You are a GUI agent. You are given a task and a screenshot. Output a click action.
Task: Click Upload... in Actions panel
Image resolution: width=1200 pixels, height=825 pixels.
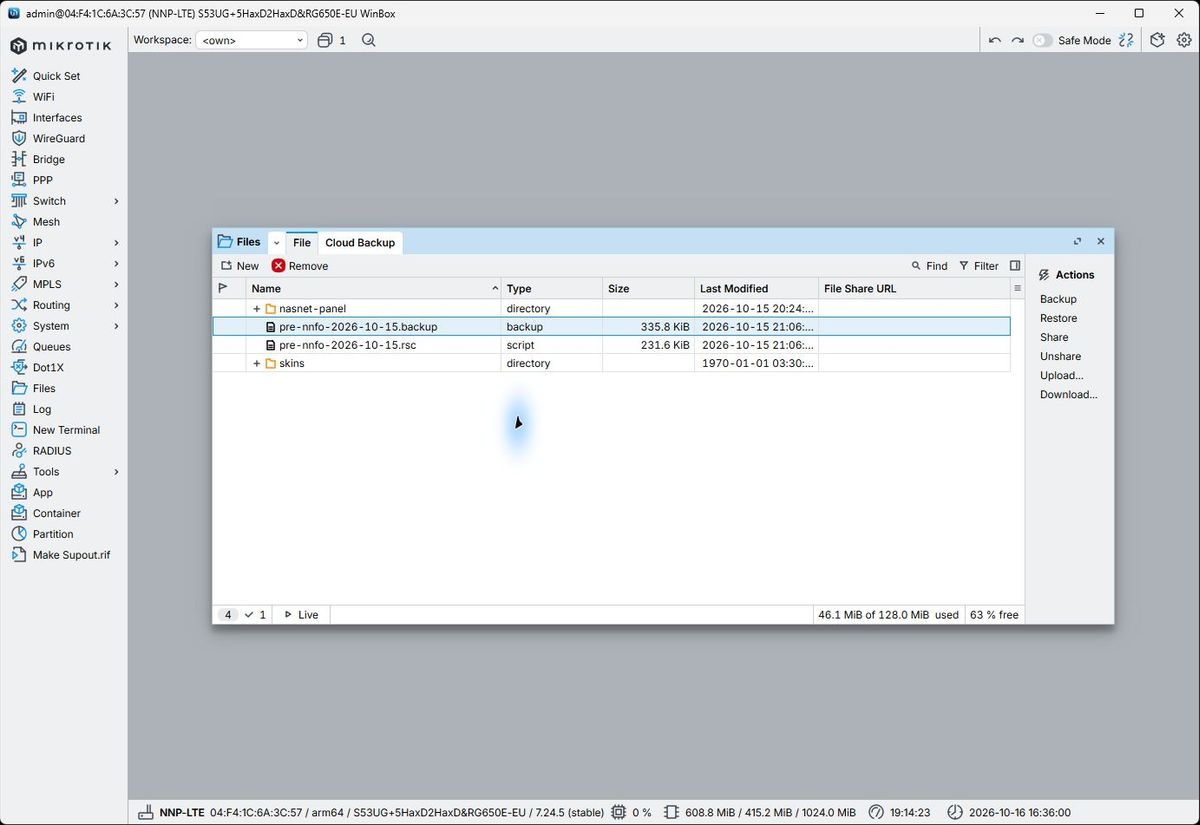tap(1062, 375)
